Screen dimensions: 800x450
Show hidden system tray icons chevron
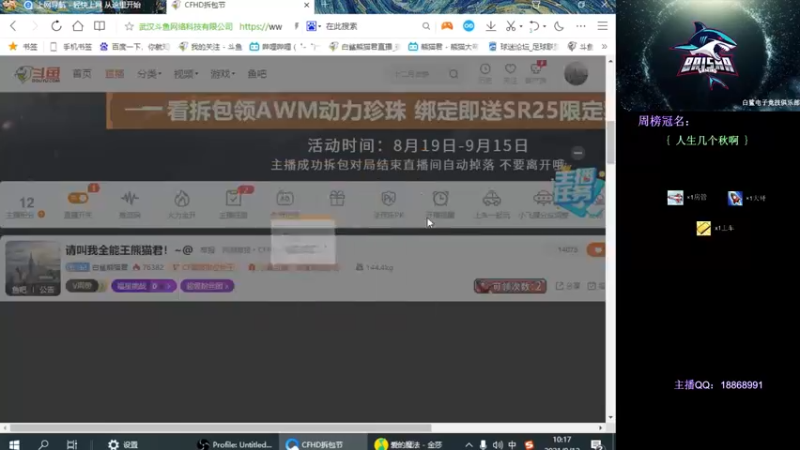468,444
